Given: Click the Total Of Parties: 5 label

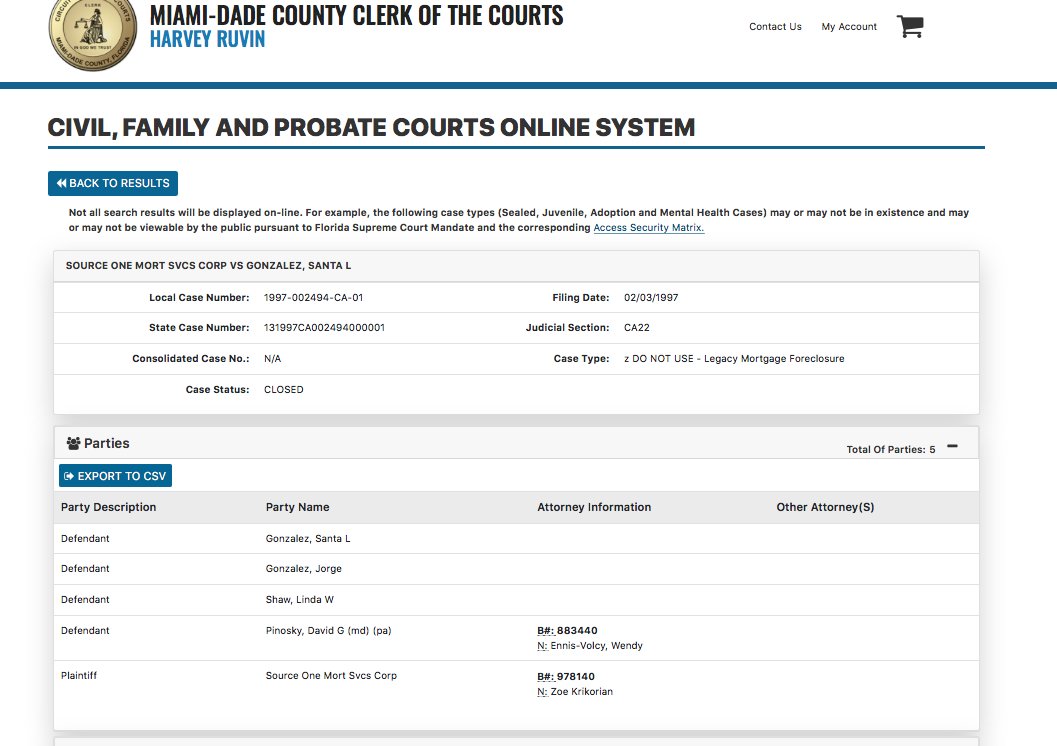Looking at the screenshot, I should (890, 449).
